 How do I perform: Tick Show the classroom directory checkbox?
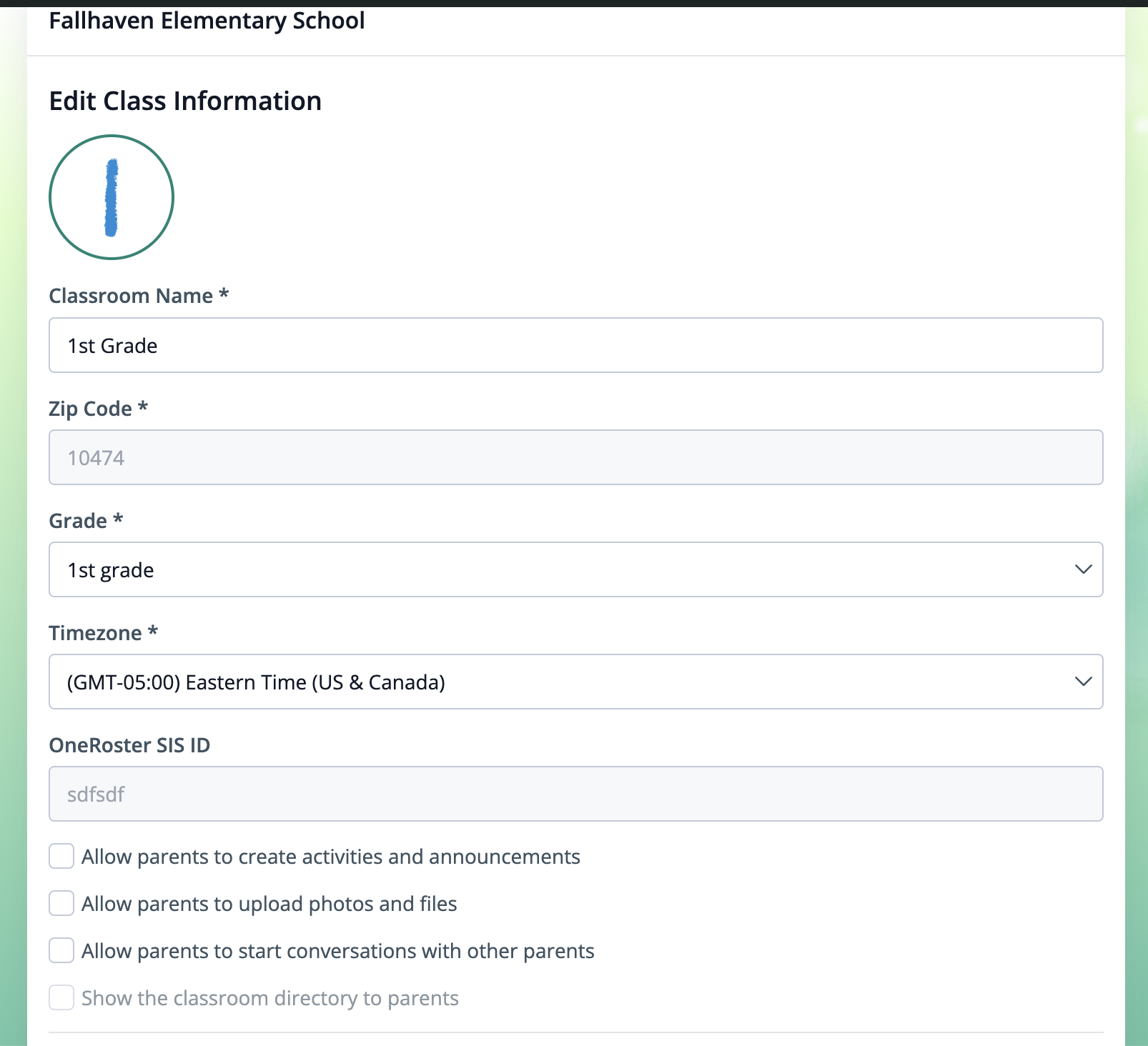[61, 997]
